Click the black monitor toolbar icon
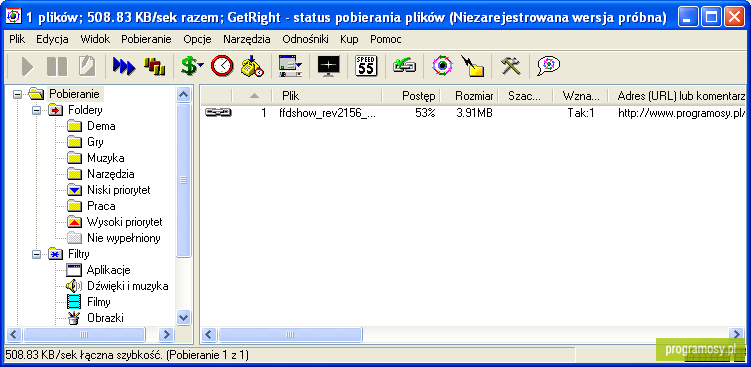Screen dimensions: 751x367 pos(329,66)
